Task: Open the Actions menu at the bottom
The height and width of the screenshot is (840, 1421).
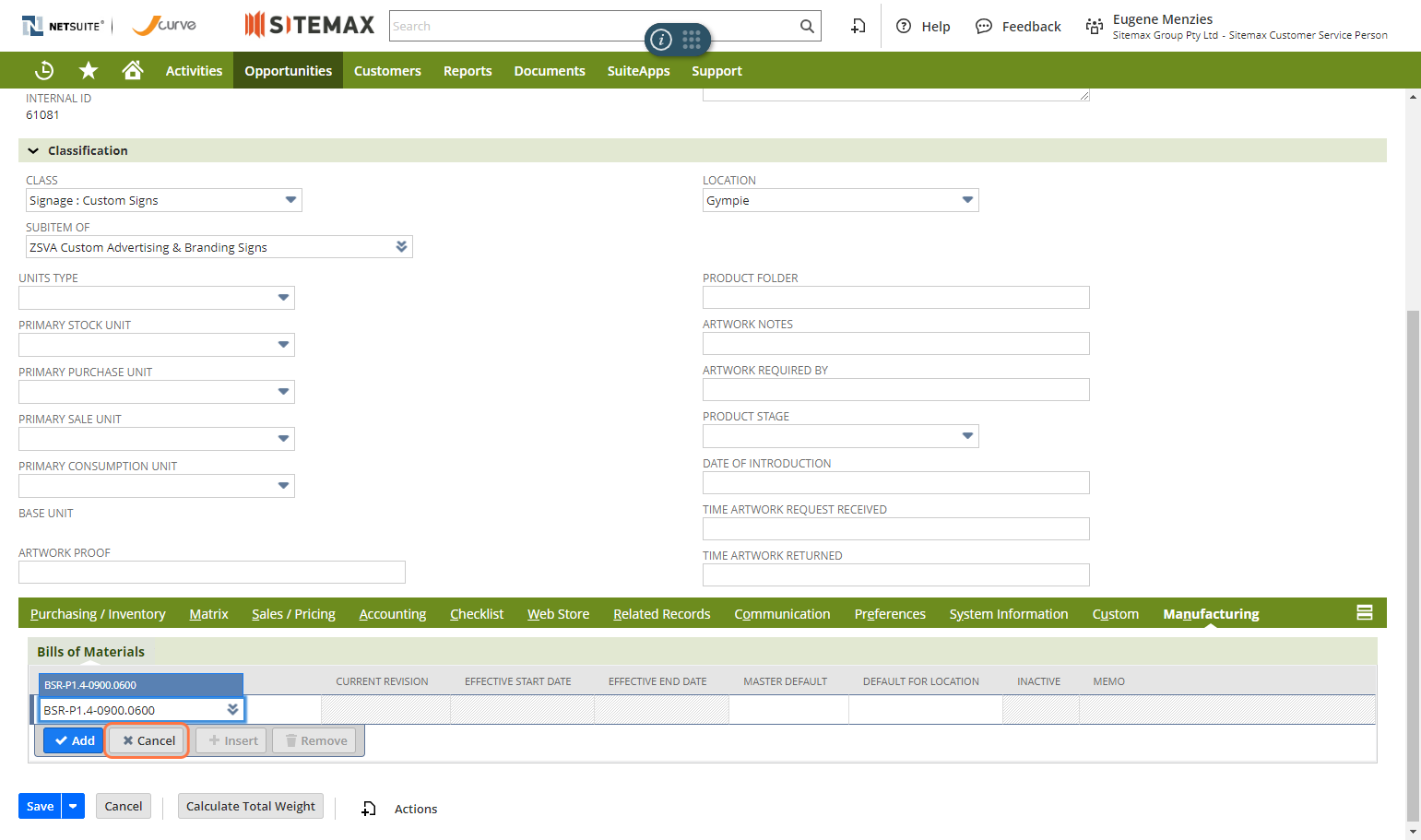Action: point(416,809)
